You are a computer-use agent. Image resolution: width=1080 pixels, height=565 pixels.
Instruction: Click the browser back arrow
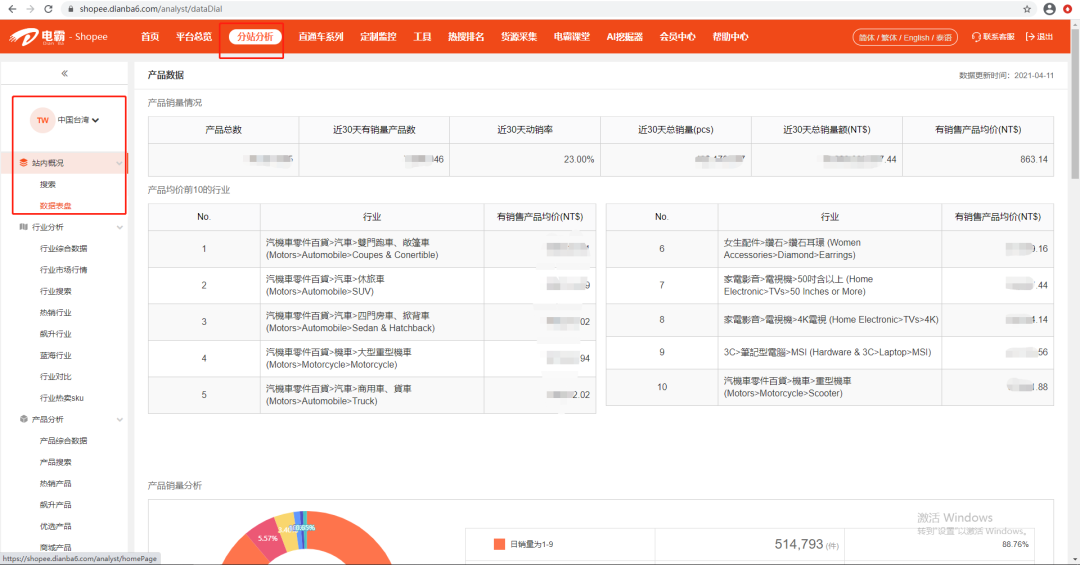(x=12, y=9)
